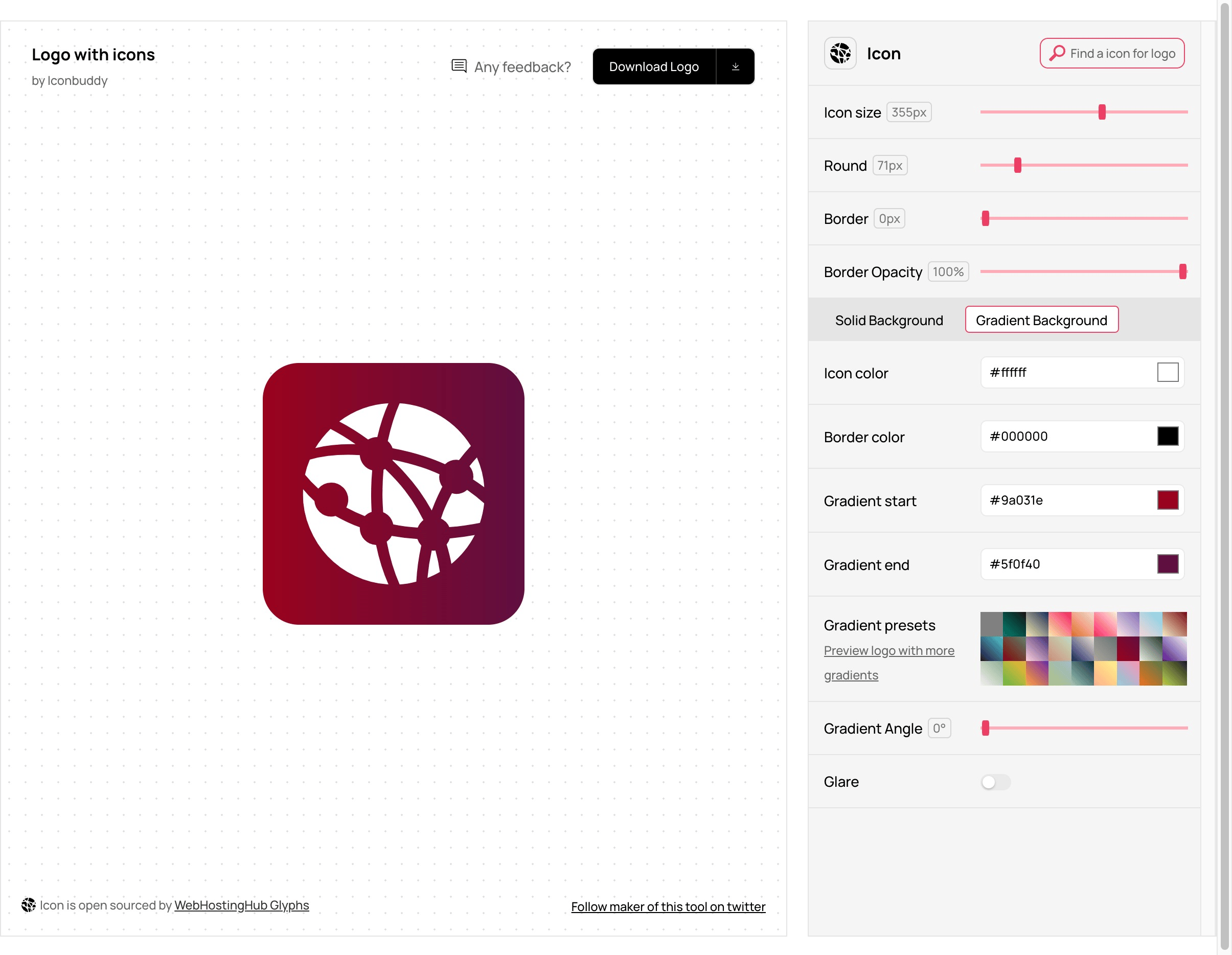Image resolution: width=1232 pixels, height=955 pixels.
Task: Click the globe/network icon in header
Action: coord(841,53)
